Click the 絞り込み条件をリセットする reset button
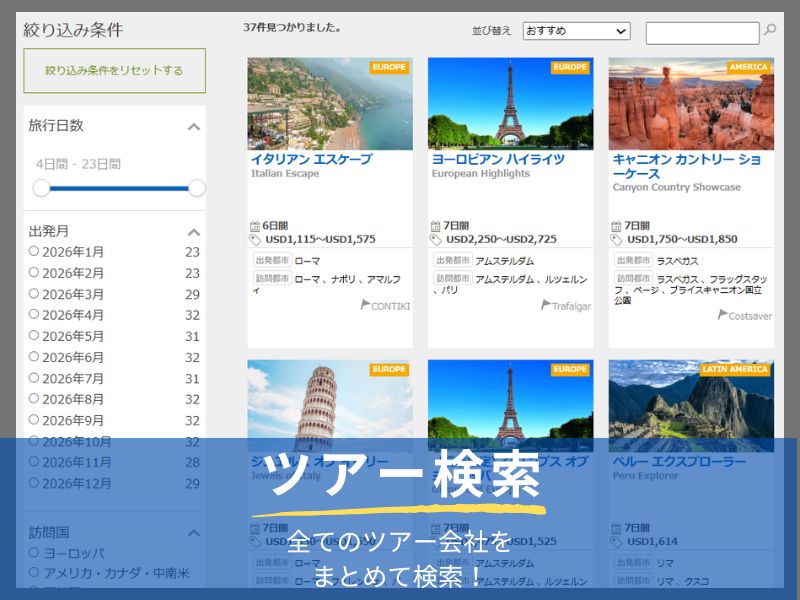 point(115,70)
